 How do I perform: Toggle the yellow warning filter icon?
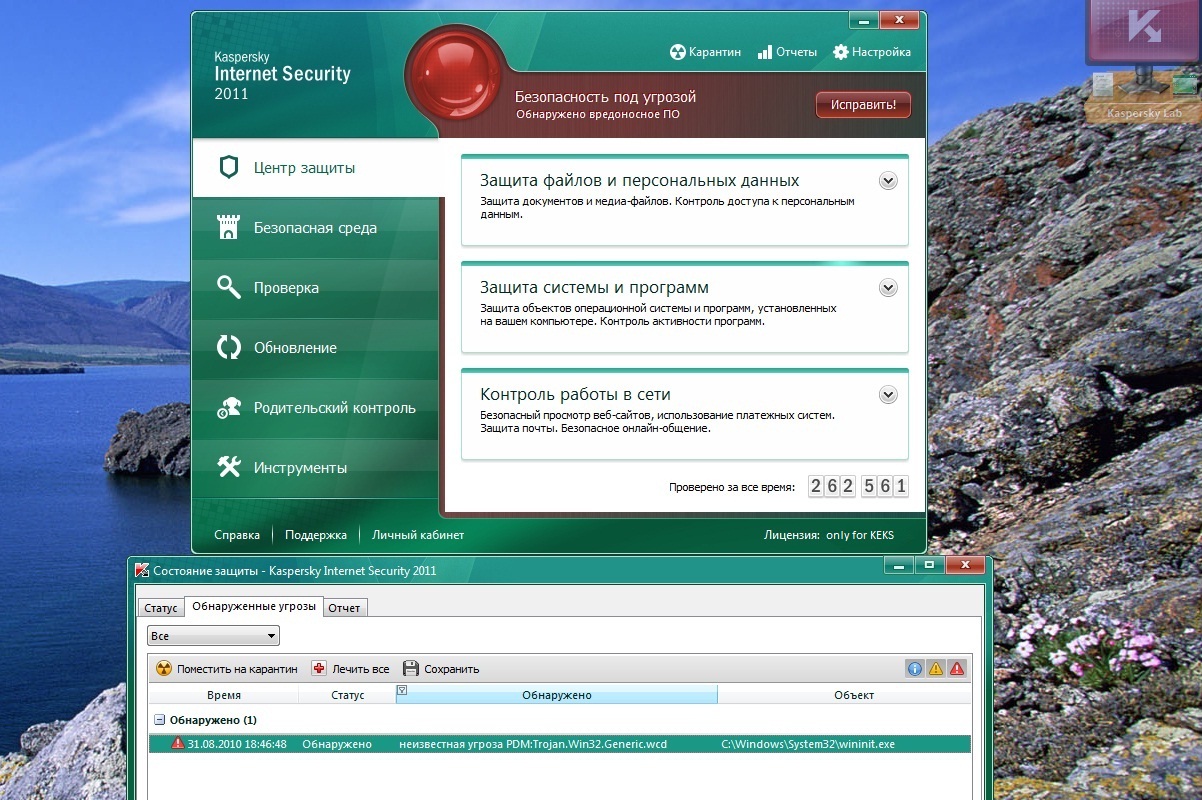(x=936, y=669)
